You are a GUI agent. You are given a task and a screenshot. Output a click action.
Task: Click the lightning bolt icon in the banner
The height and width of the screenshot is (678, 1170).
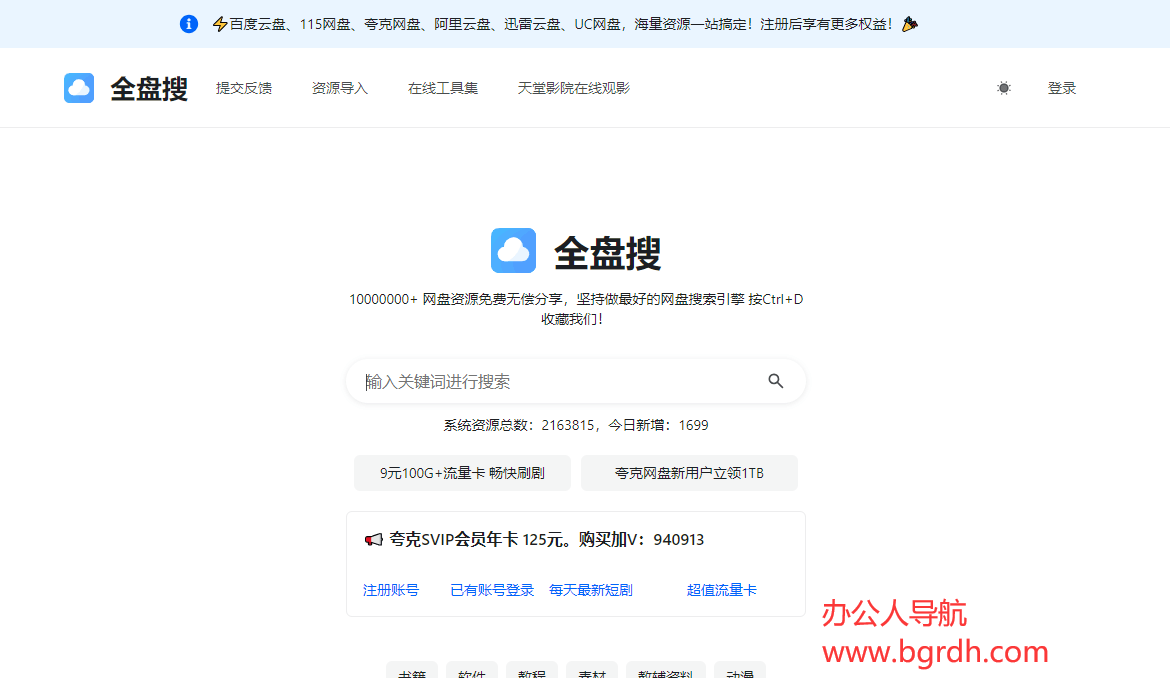(218, 24)
